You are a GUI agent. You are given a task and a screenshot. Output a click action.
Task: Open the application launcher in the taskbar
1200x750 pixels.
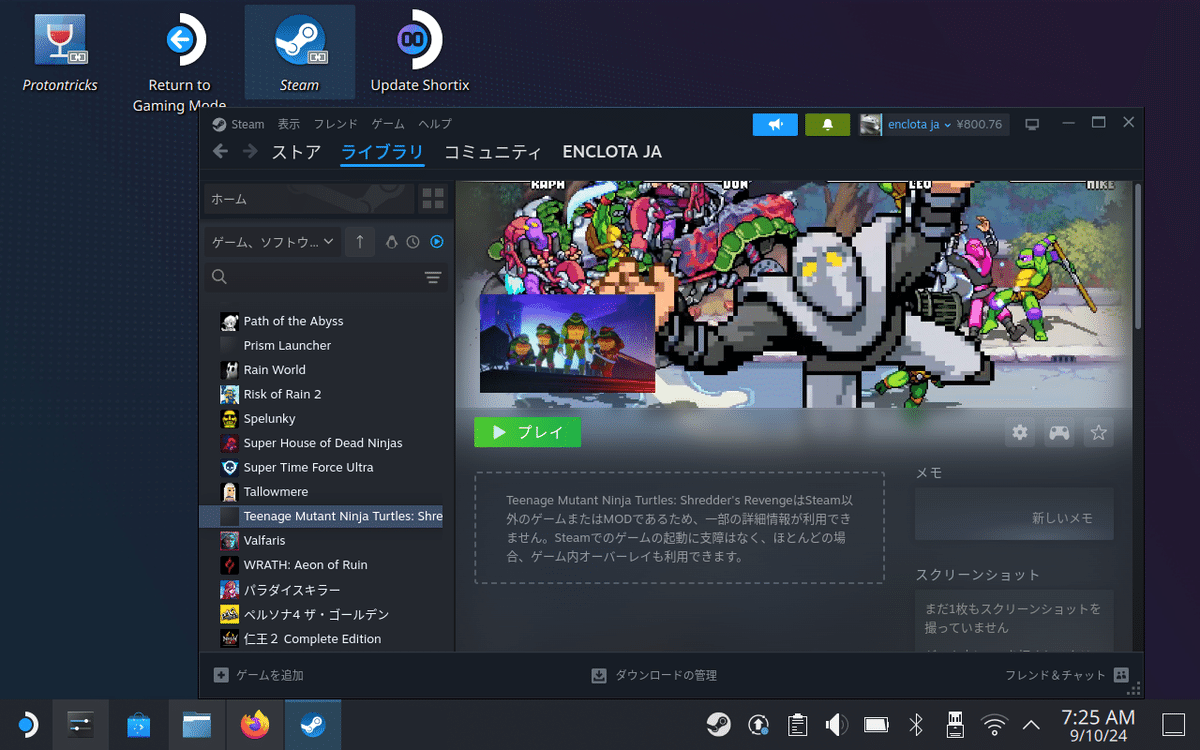click(27, 724)
